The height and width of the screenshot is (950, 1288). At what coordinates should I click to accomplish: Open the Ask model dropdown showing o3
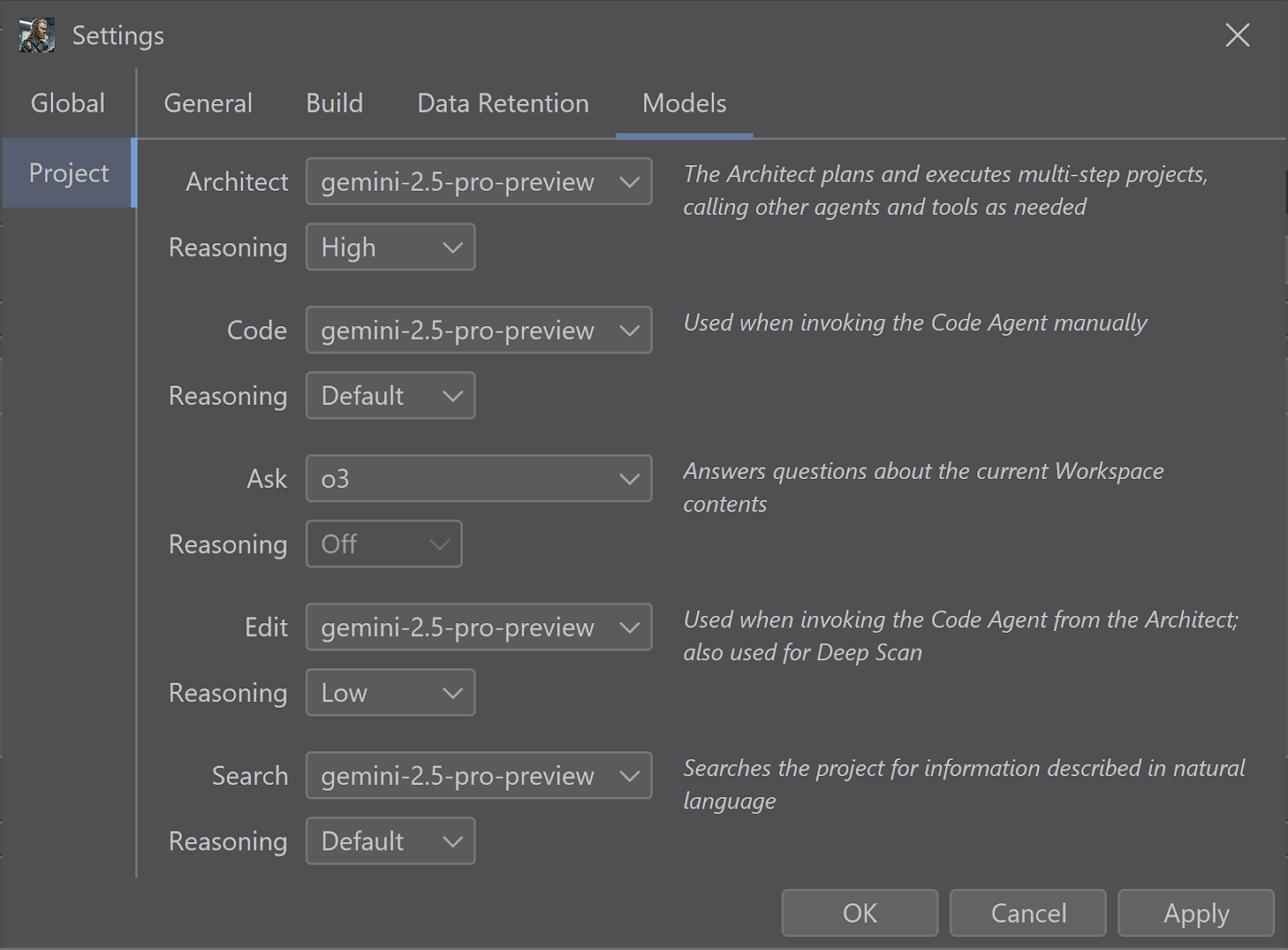point(478,479)
